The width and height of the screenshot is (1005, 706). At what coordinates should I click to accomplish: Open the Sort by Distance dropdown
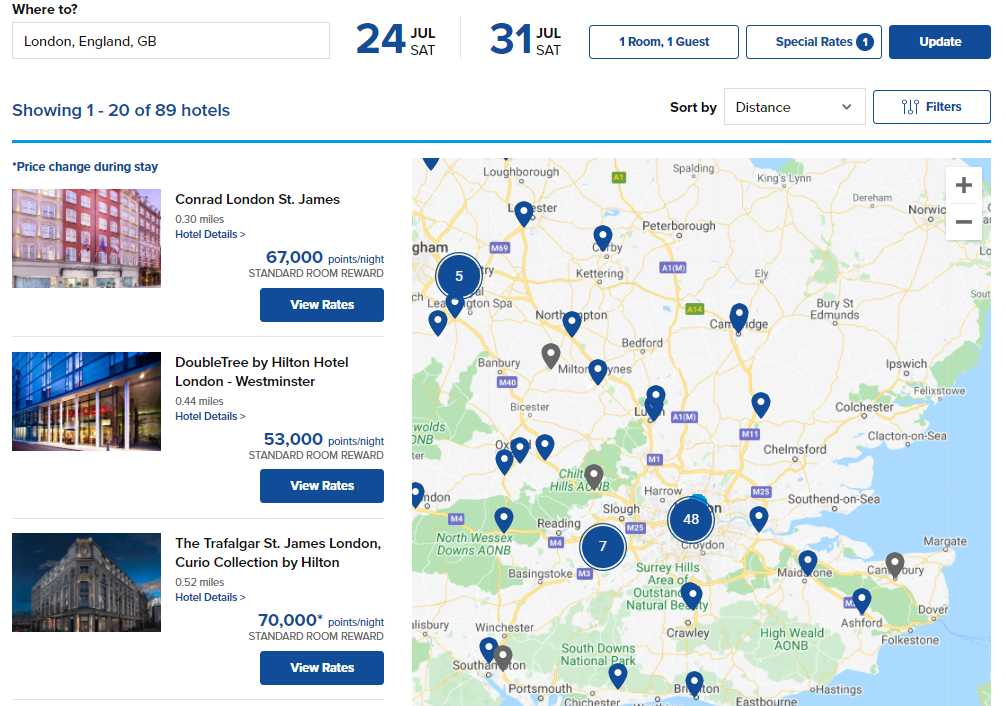tap(794, 107)
